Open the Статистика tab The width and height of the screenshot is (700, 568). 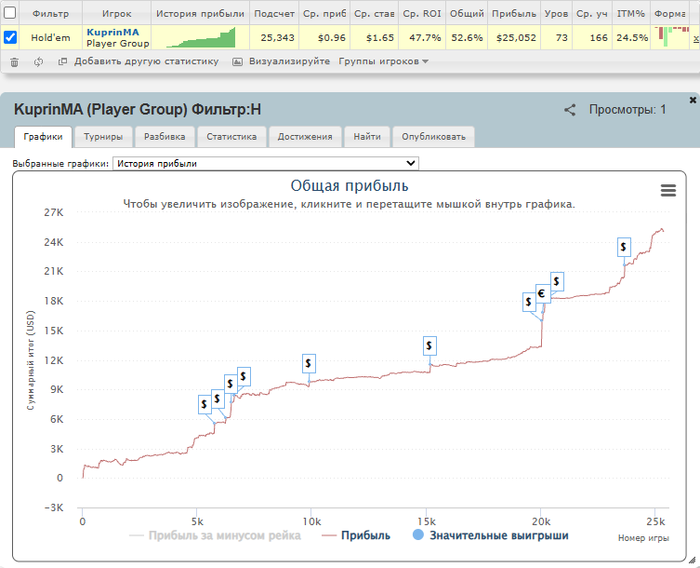231,137
